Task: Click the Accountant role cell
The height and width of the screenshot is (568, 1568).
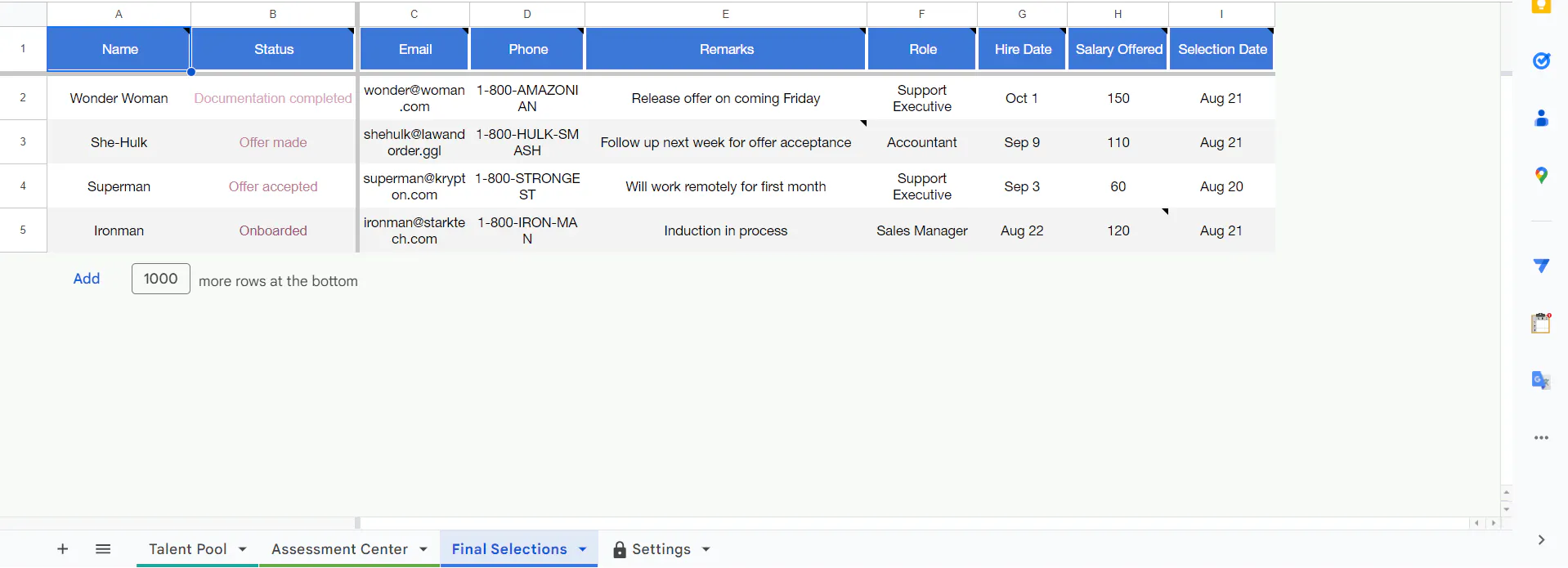Action: [x=922, y=142]
